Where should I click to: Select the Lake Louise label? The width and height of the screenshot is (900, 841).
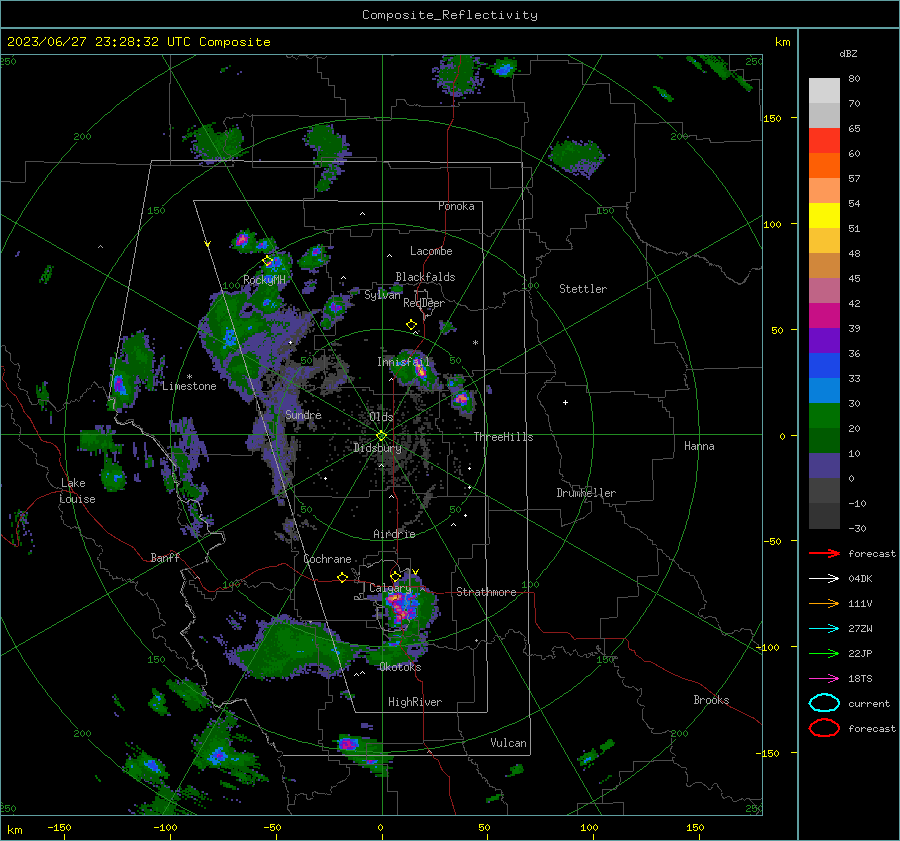click(x=77, y=491)
